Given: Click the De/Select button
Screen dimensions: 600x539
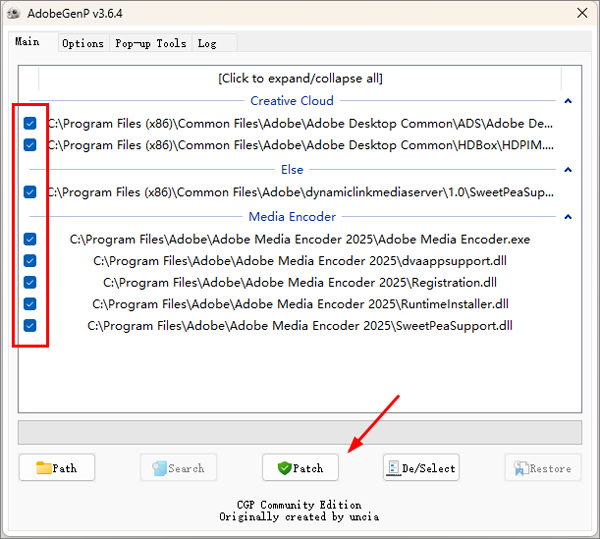Looking at the screenshot, I should click(421, 467).
